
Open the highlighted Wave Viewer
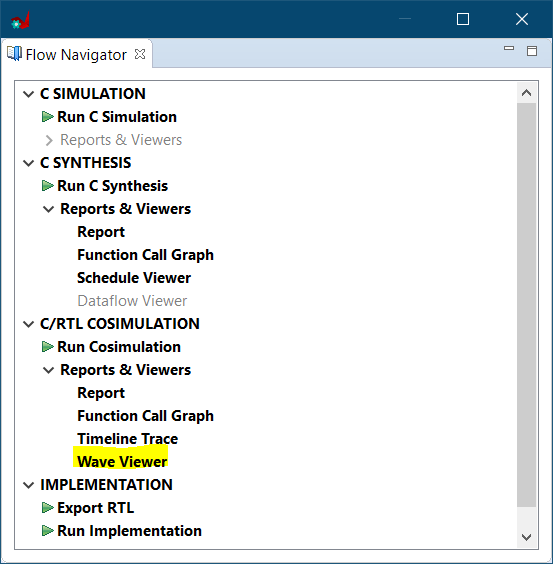[x=122, y=462]
